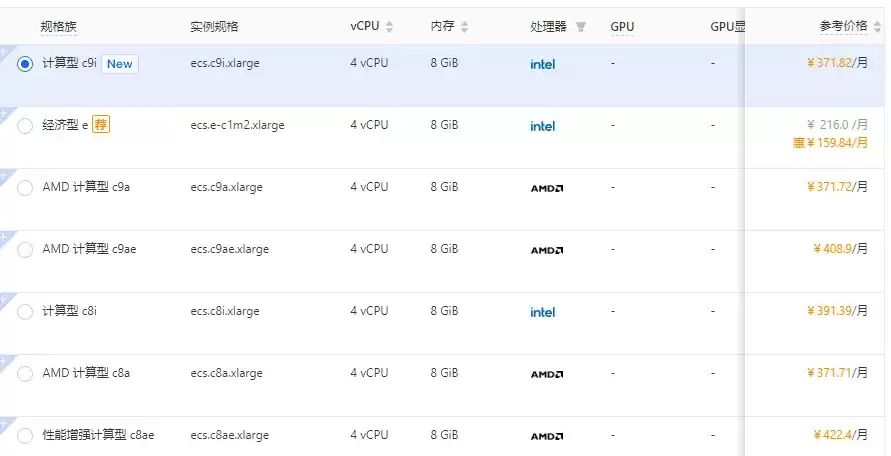Click the discounted ¥159.84/月 price
891x456 pixels.
pyautogui.click(x=831, y=143)
